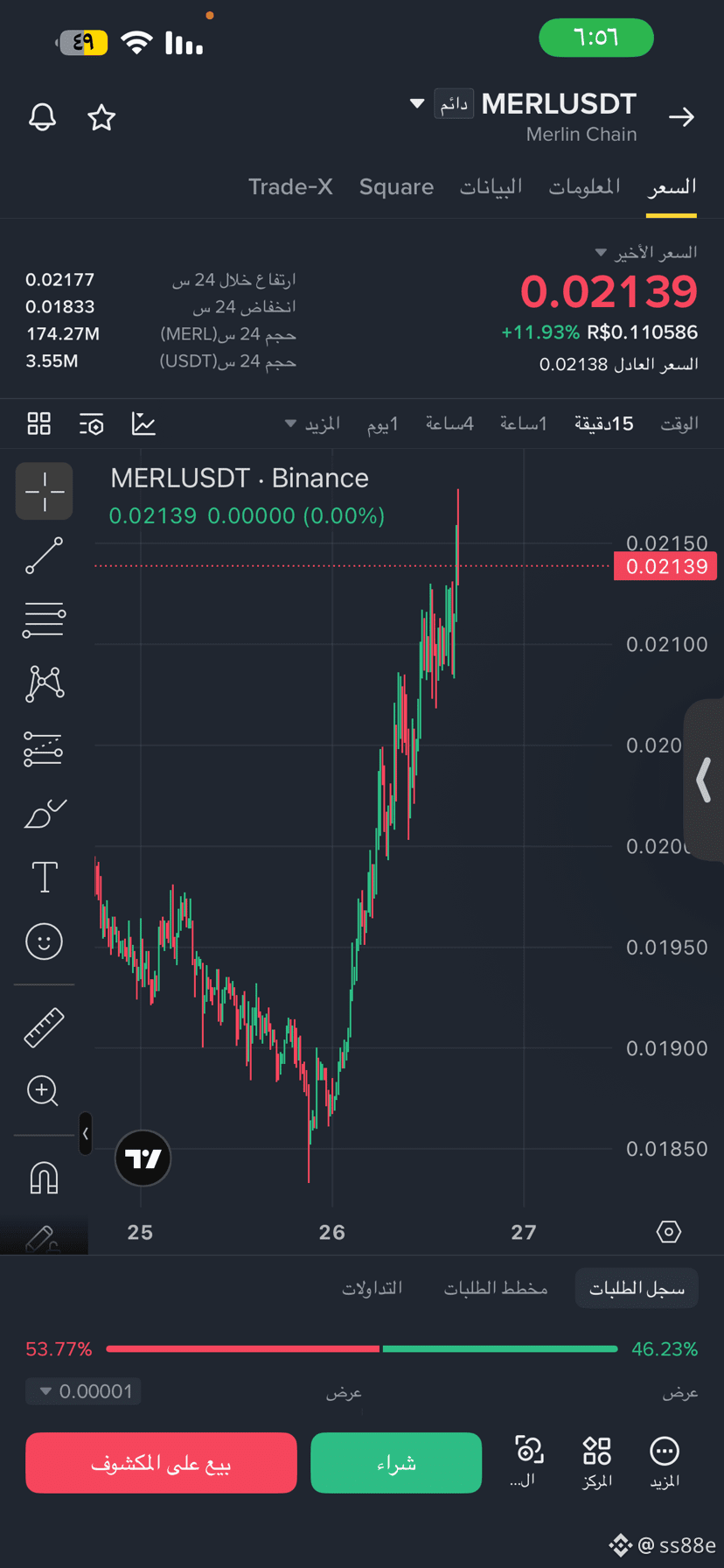Open the MERLUSDT pair selector dropdown arrow
This screenshot has height=1568, width=724.
417,103
